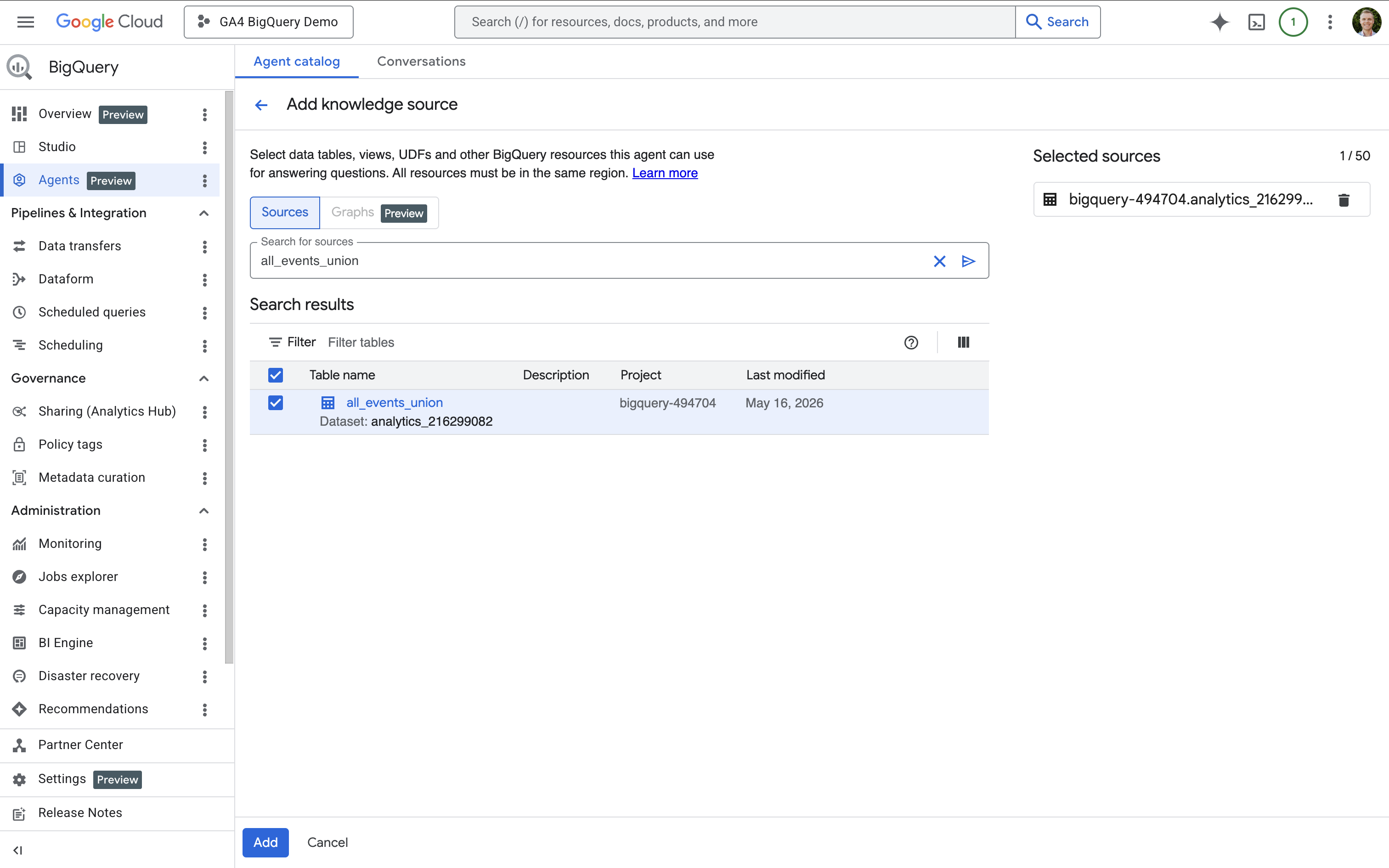Click the top Search button
1389x868 pixels.
[x=1057, y=22]
